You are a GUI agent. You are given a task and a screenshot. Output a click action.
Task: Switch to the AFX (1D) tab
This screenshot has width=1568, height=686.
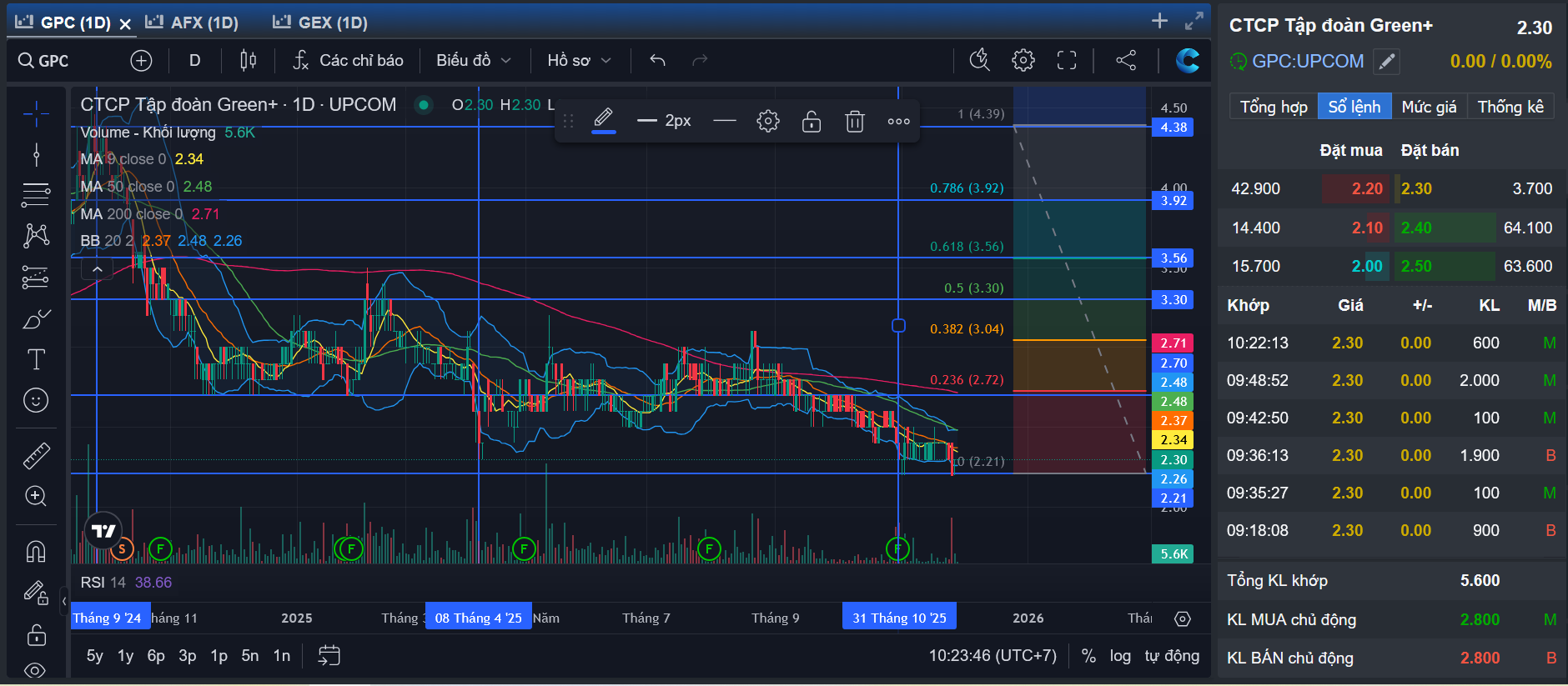[x=193, y=23]
